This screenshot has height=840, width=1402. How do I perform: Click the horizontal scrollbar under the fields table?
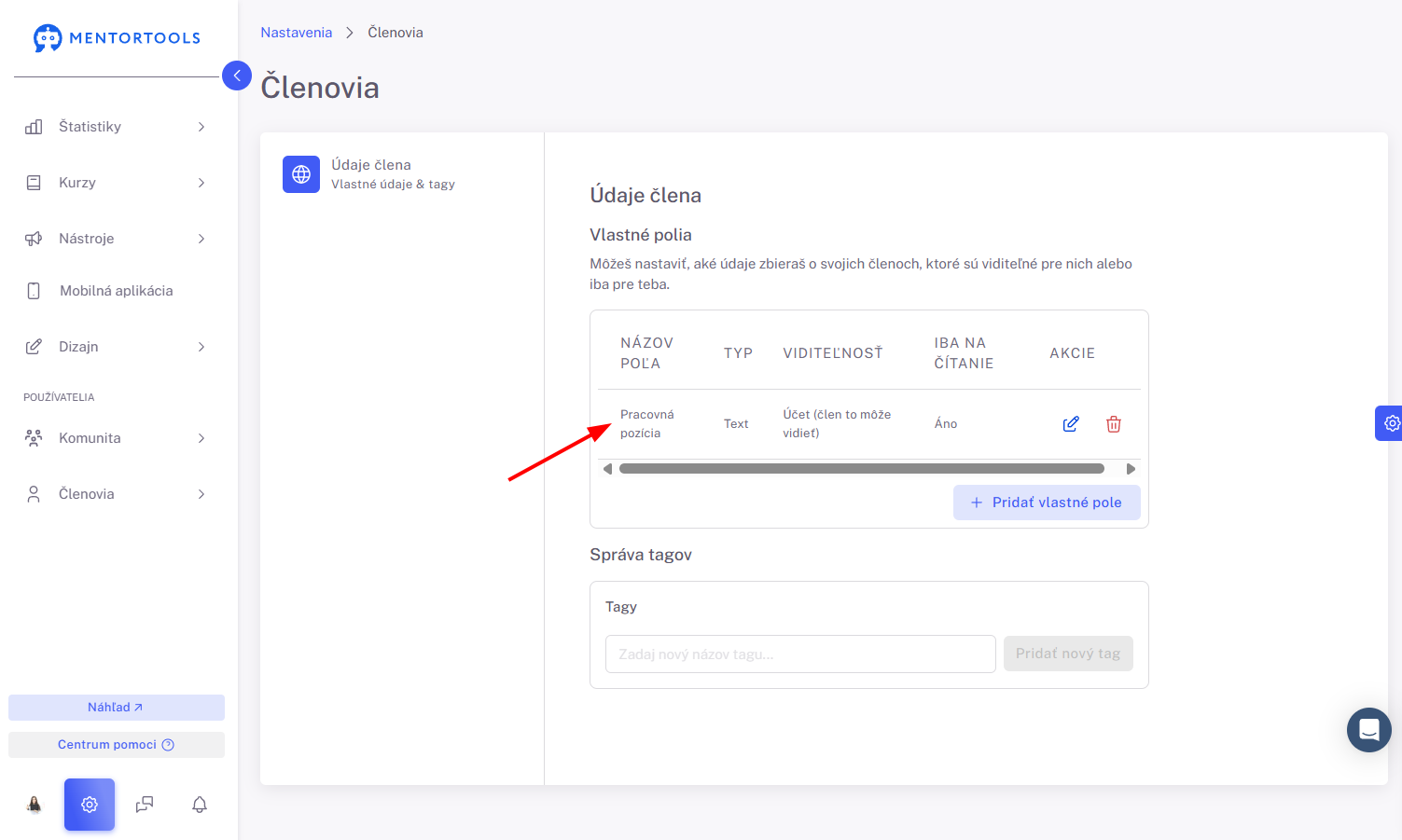(862, 469)
